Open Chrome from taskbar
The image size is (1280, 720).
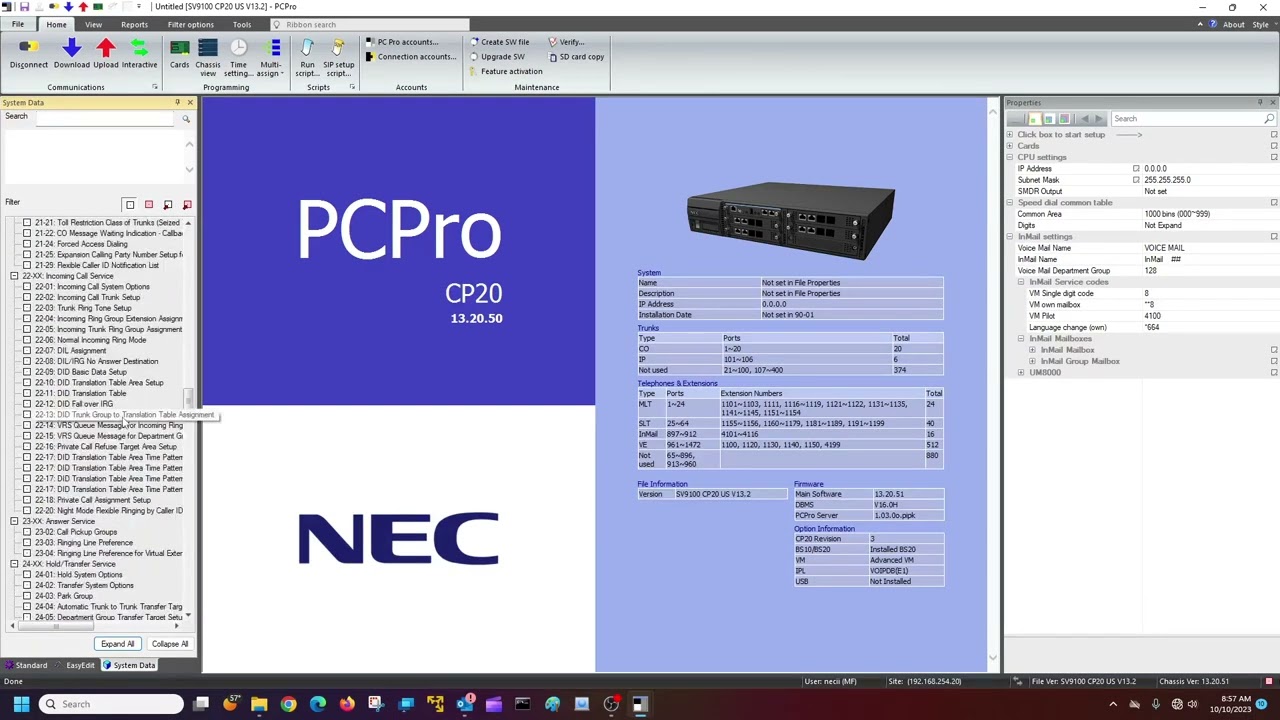[288, 704]
